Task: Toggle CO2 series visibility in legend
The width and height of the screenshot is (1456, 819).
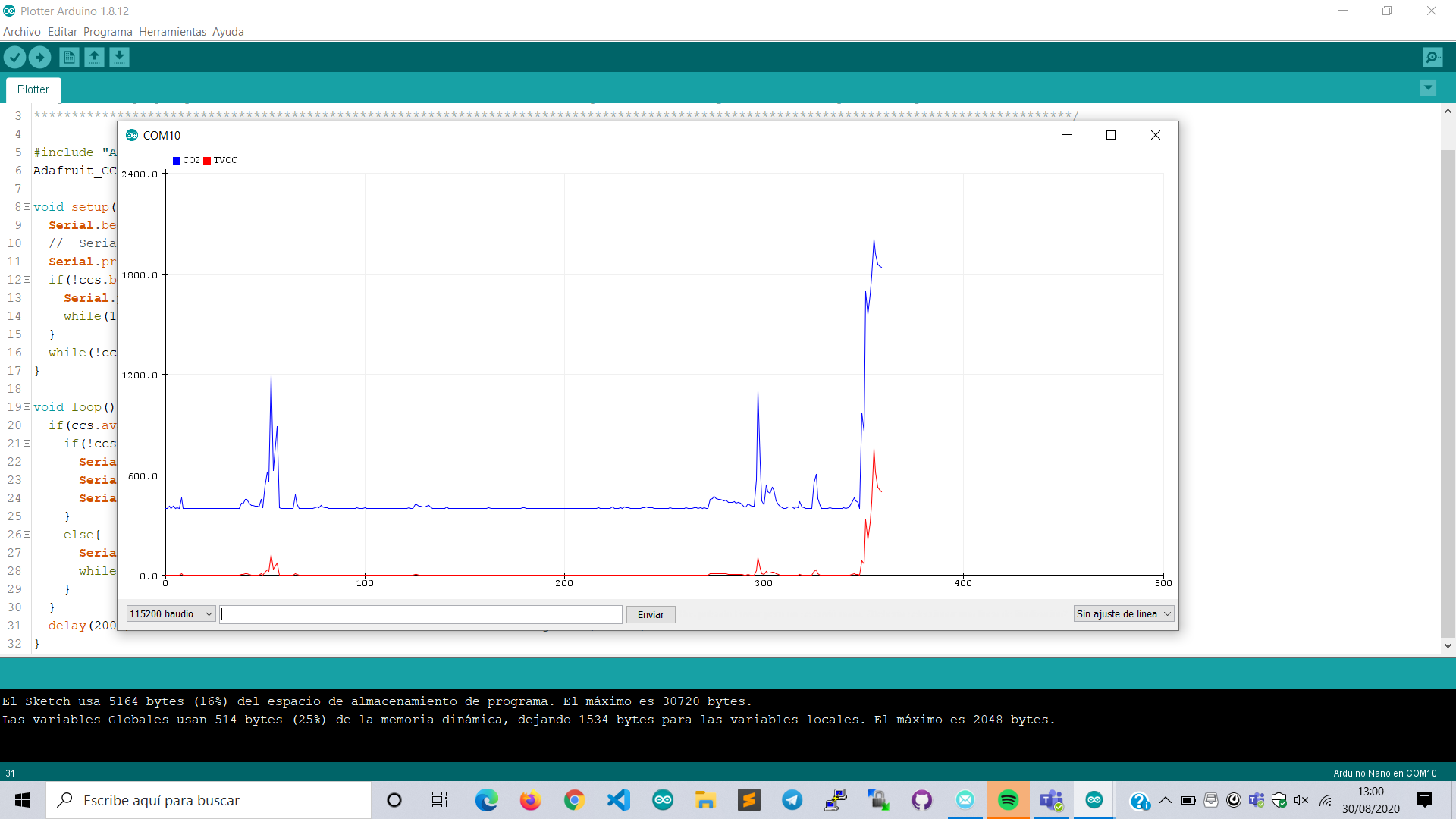Action: (185, 160)
